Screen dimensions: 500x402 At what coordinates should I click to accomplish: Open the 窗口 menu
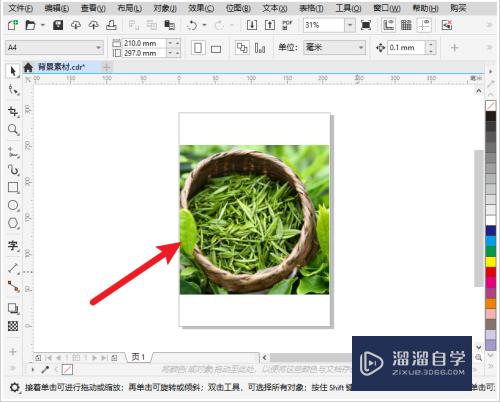pyautogui.click(x=387, y=8)
